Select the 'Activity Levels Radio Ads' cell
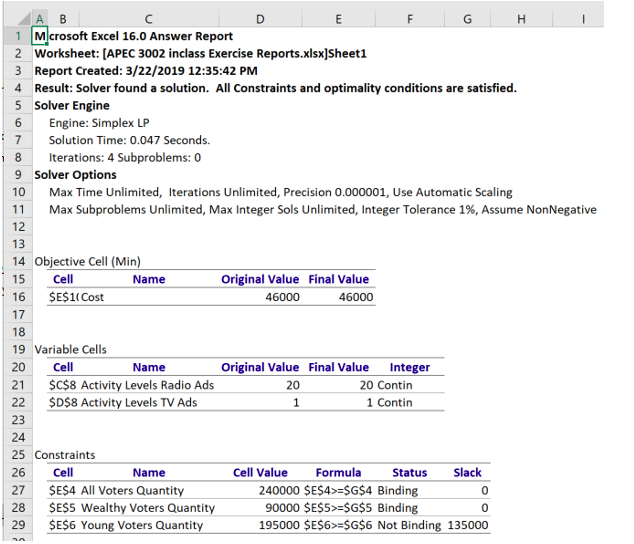The height and width of the screenshot is (544, 634). click(x=147, y=385)
